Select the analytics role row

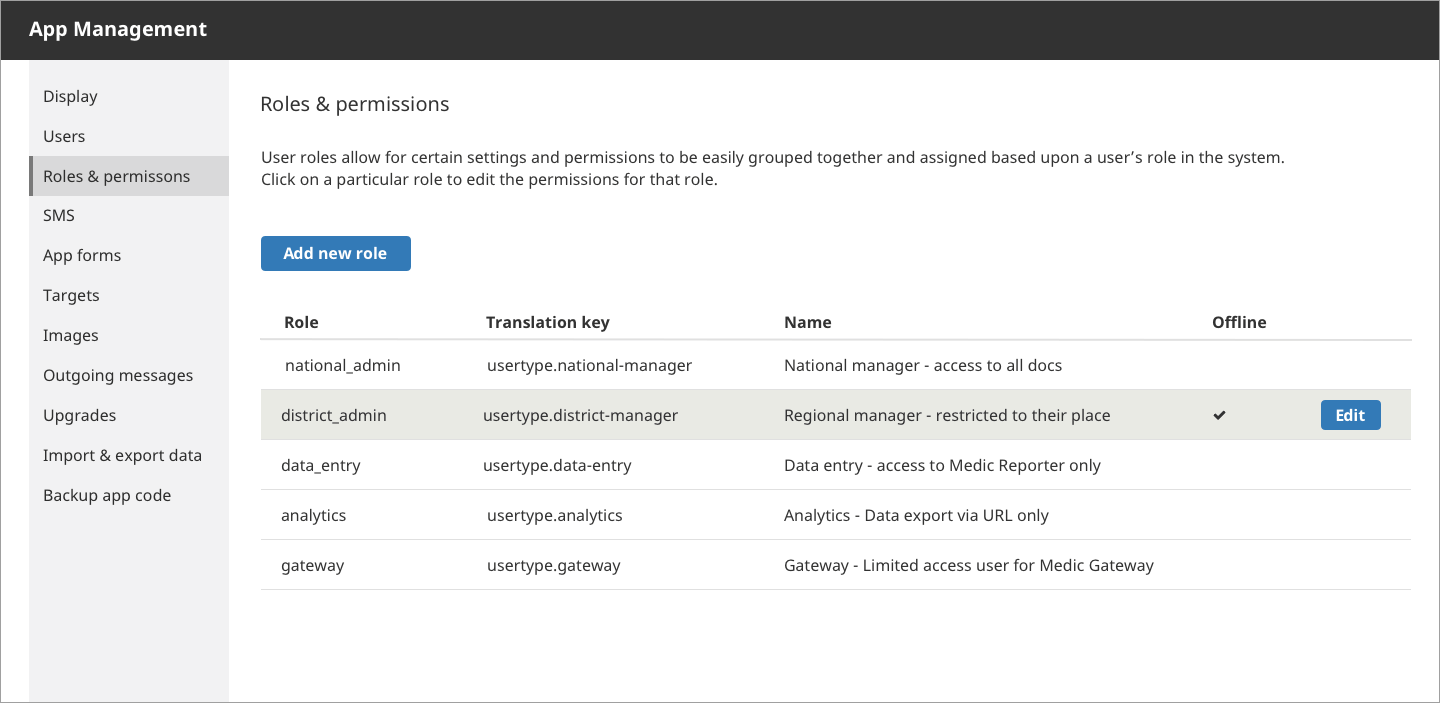pyautogui.click(x=836, y=515)
